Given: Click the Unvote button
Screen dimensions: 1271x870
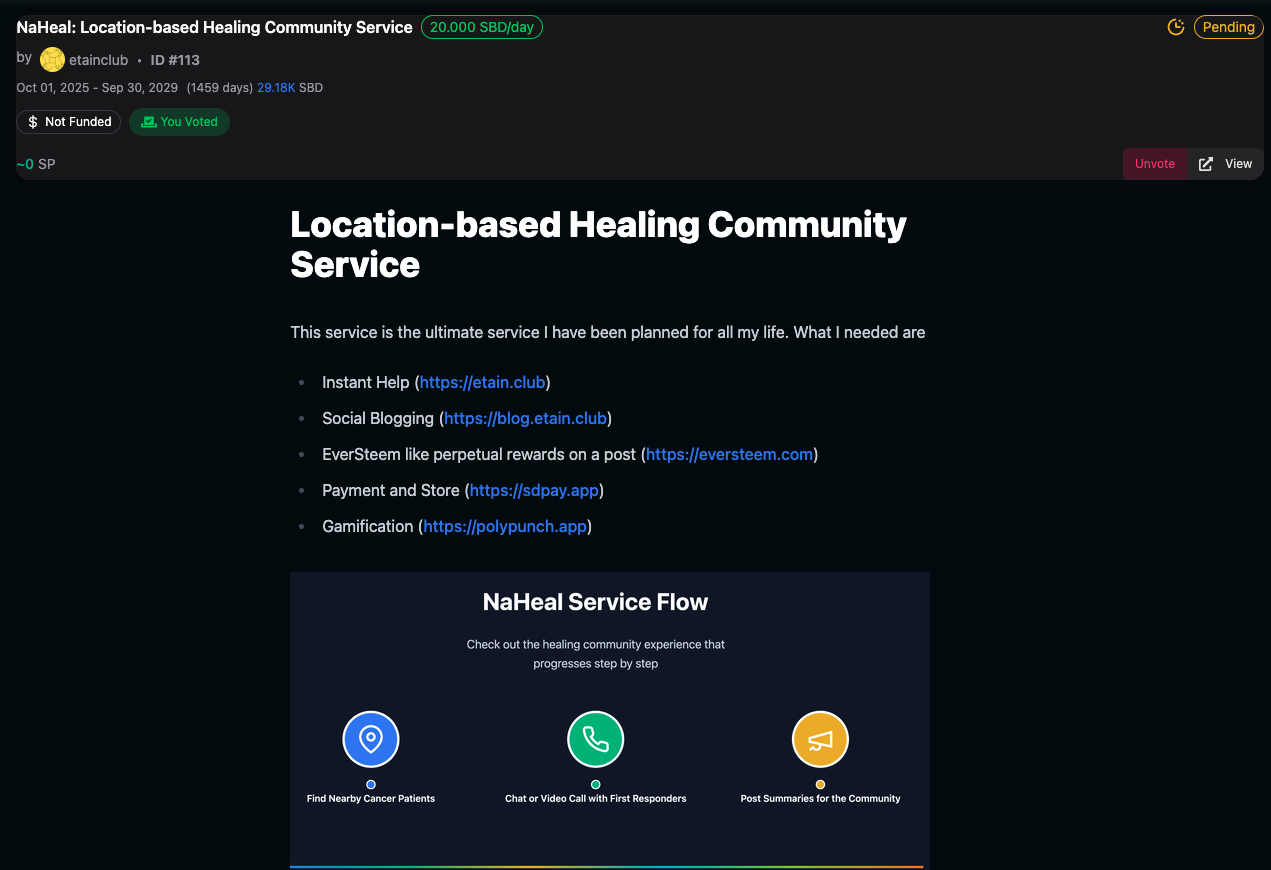Looking at the screenshot, I should (x=1155, y=164).
